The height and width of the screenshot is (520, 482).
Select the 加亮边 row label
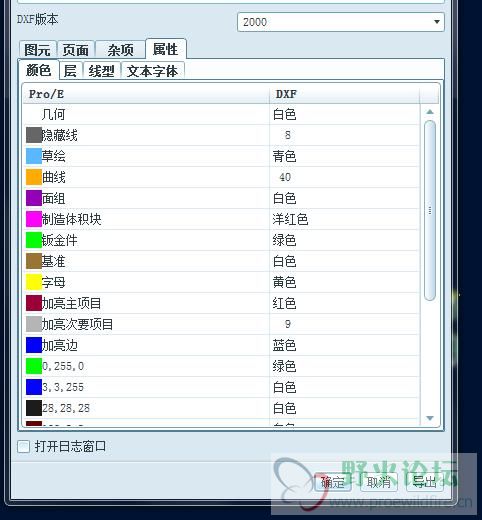tap(60, 345)
